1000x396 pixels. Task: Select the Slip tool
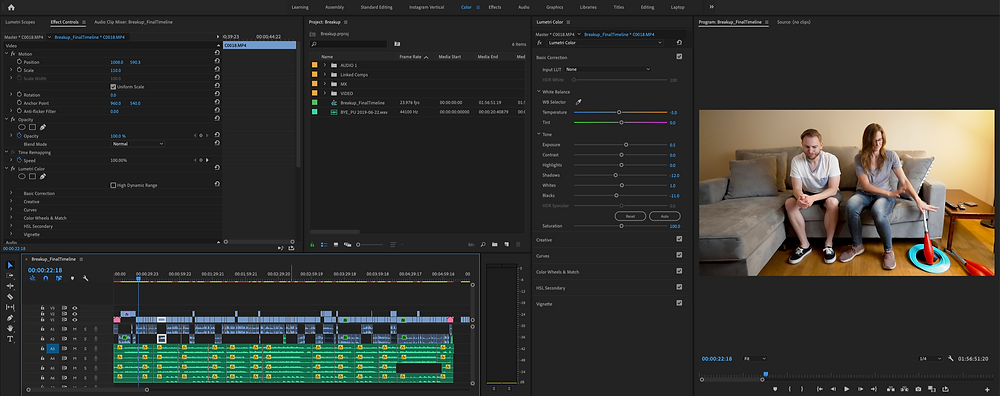coord(10,307)
